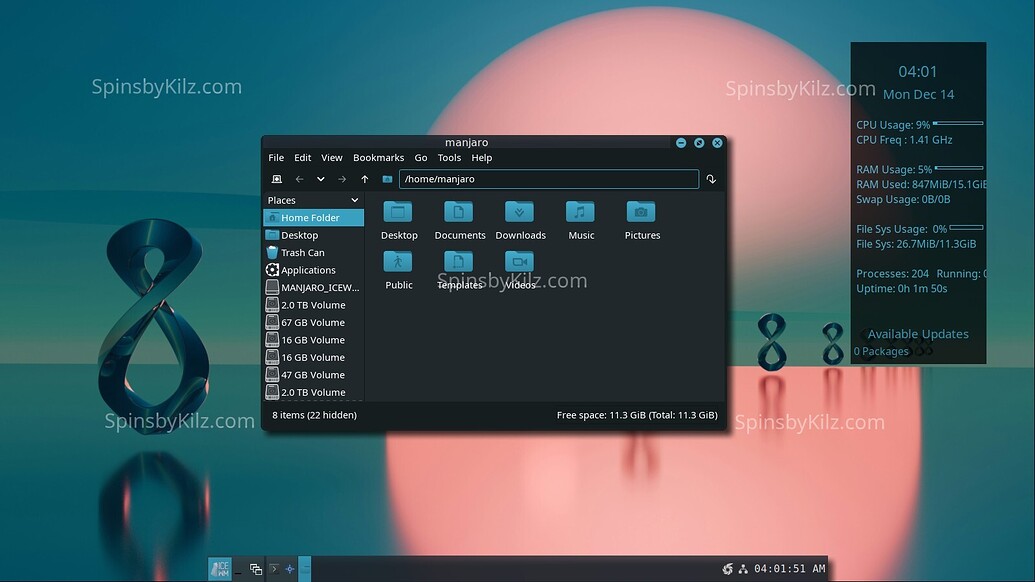1035x582 pixels.
Task: Click the forward navigation arrow
Action: 341,179
